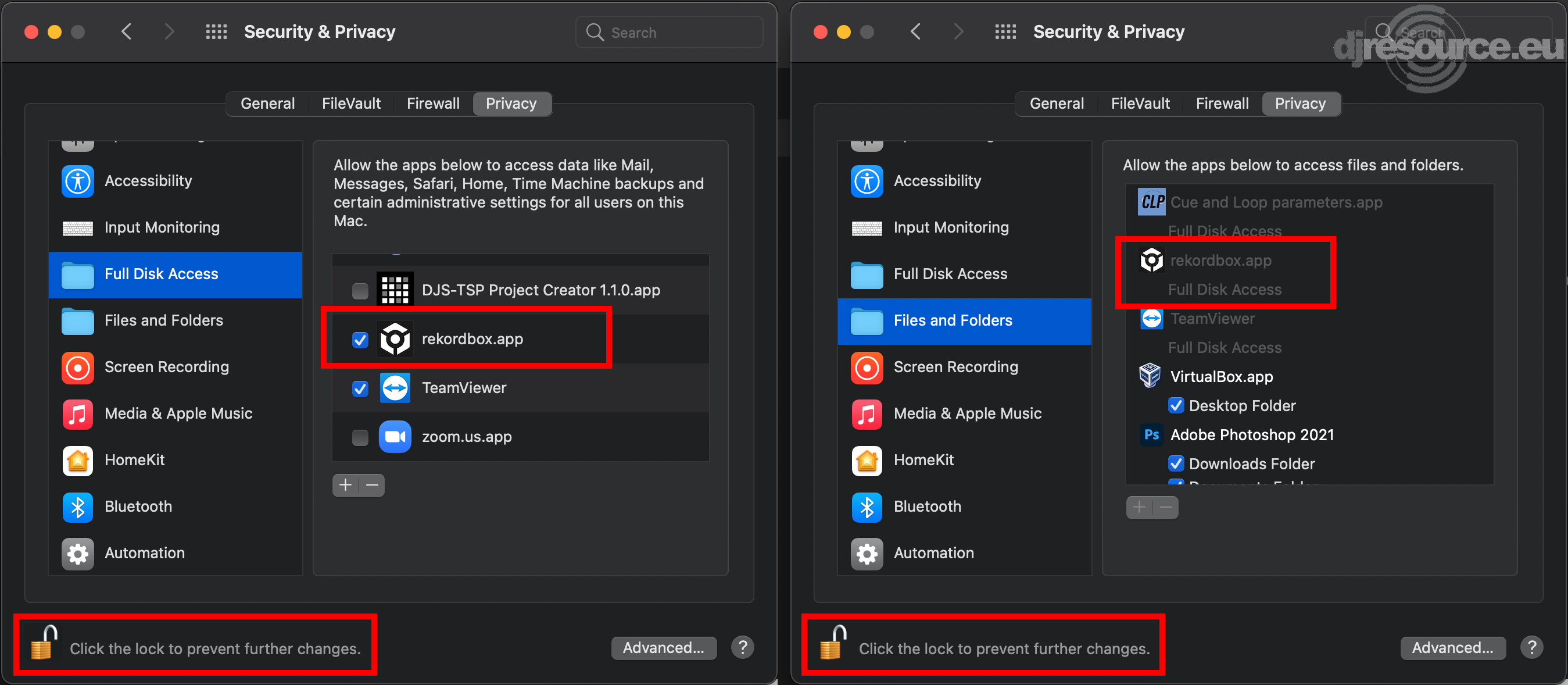Select Files and Folders in right window sidebar
The height and width of the screenshot is (685, 1568).
click(x=964, y=321)
